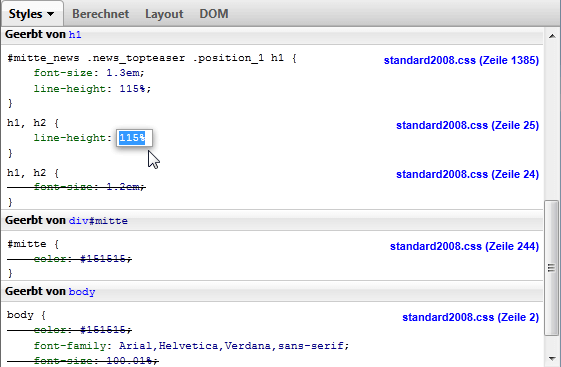Open standard2008.css (Zeile 1385) link
This screenshot has width=561, height=367.
click(x=461, y=60)
